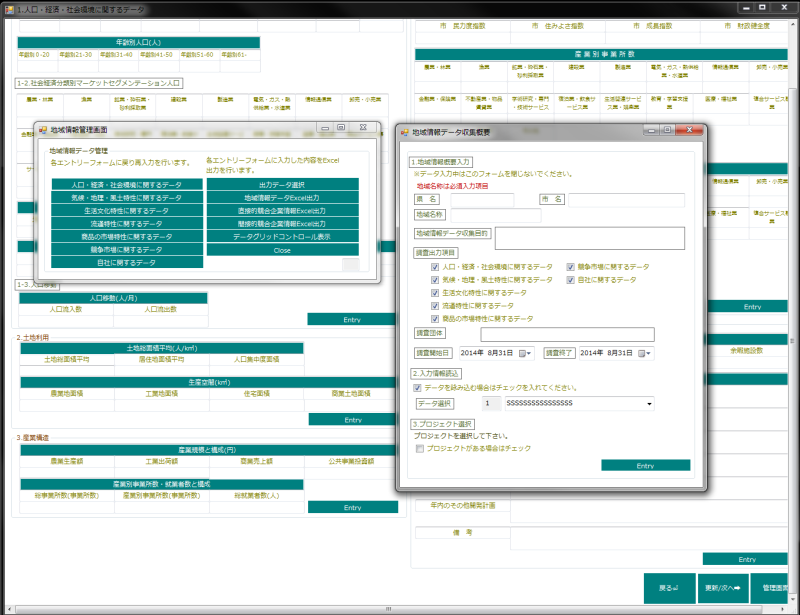Viewport: 800px width, 615px height.
Task: Toggle the データを読み込む場合はチェック checkbox
Action: coord(417,388)
